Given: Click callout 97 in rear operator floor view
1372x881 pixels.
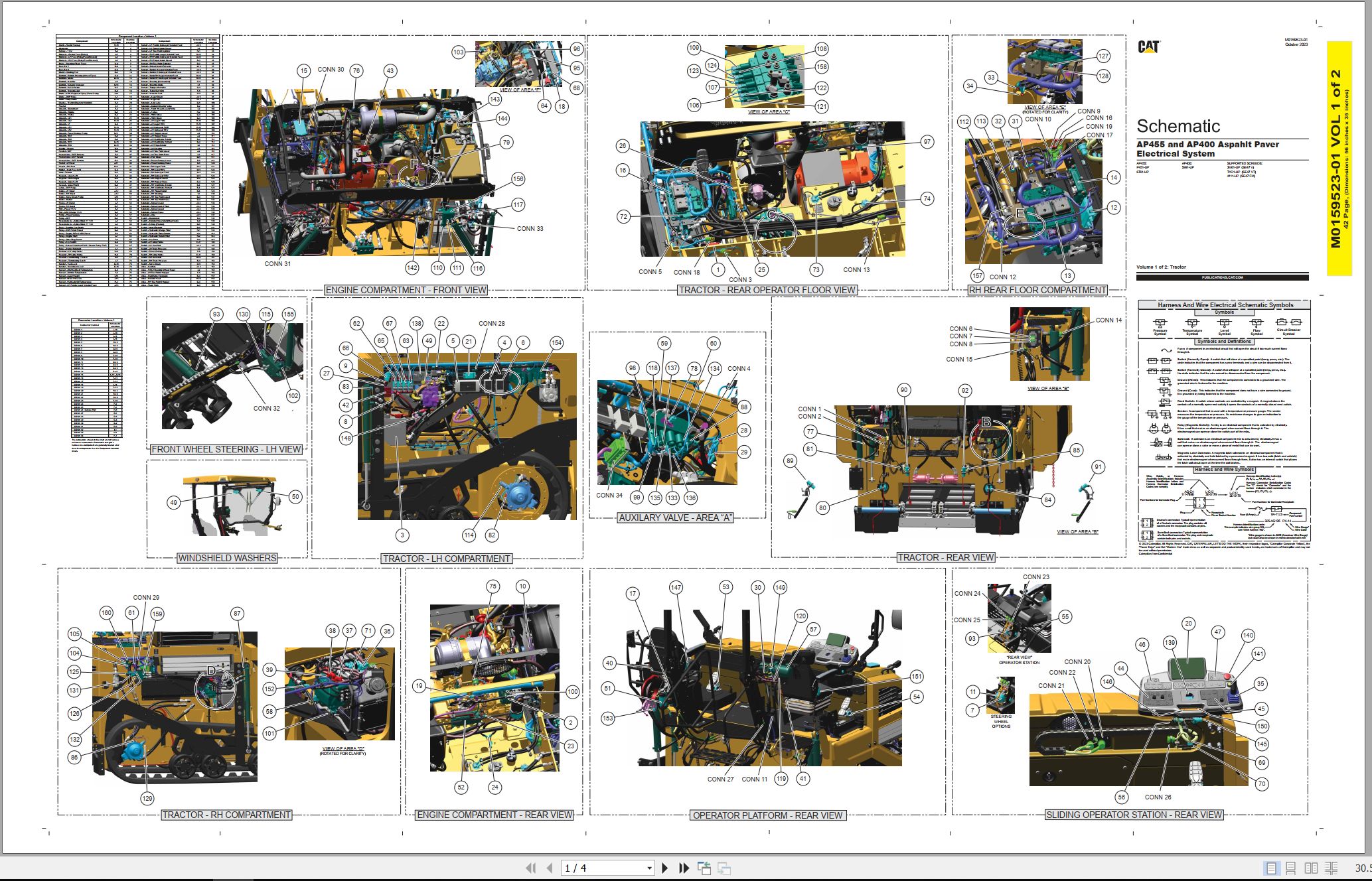Looking at the screenshot, I should (927, 142).
